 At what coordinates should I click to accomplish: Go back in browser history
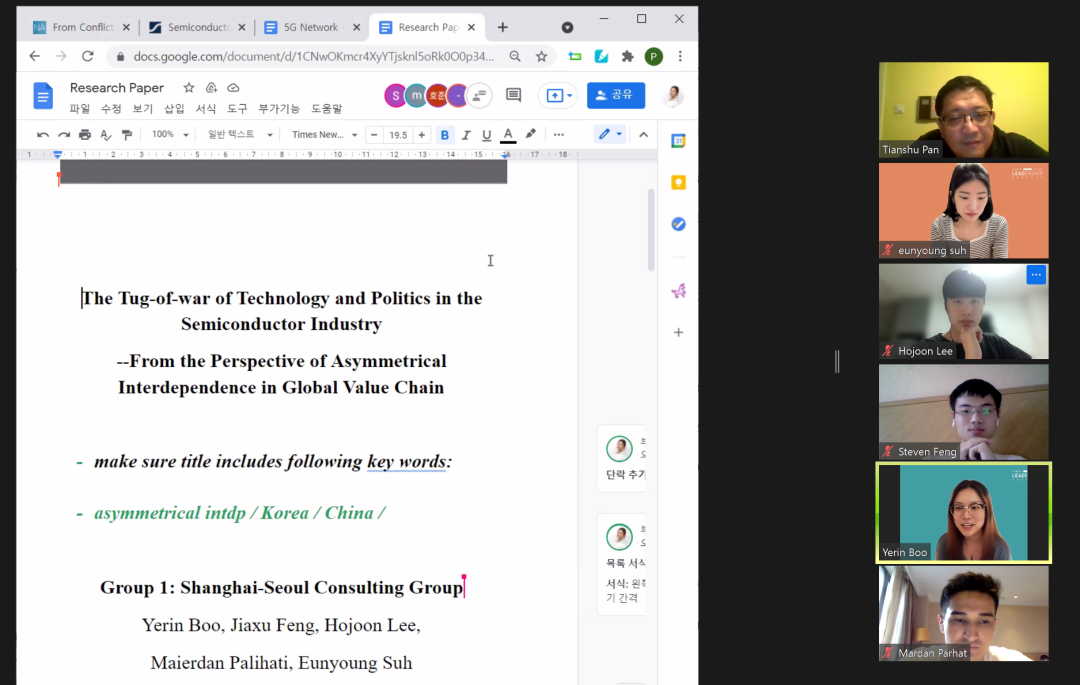coord(34,56)
